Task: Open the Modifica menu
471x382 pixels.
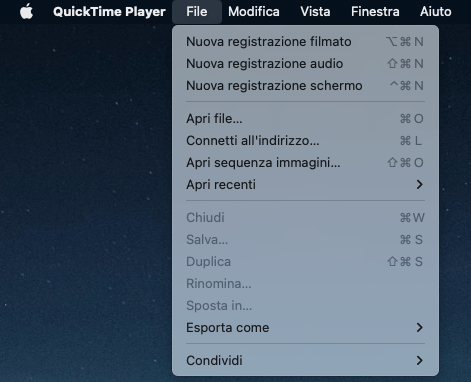Action: (254, 12)
